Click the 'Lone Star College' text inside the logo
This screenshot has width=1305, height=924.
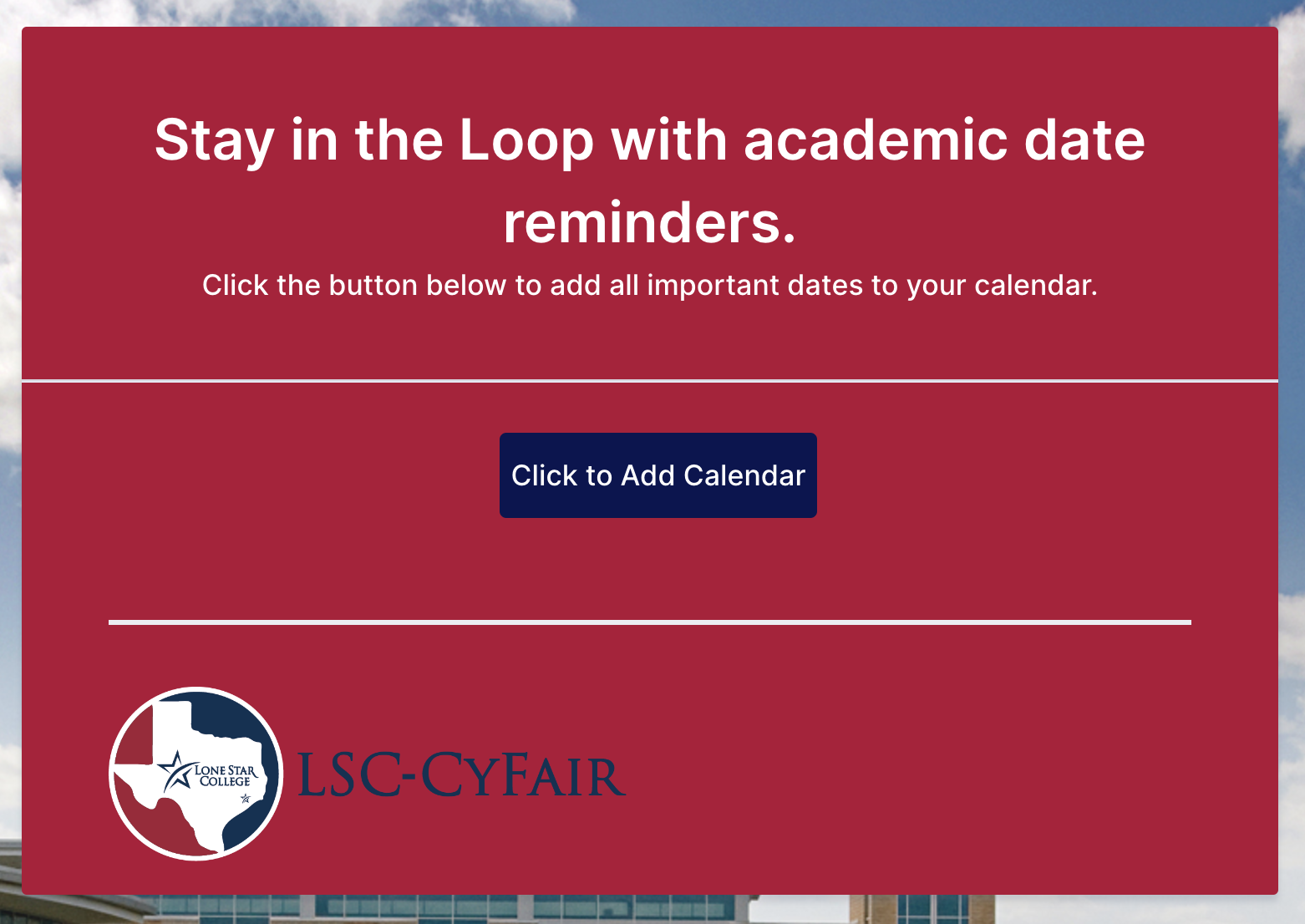pyautogui.click(x=225, y=775)
